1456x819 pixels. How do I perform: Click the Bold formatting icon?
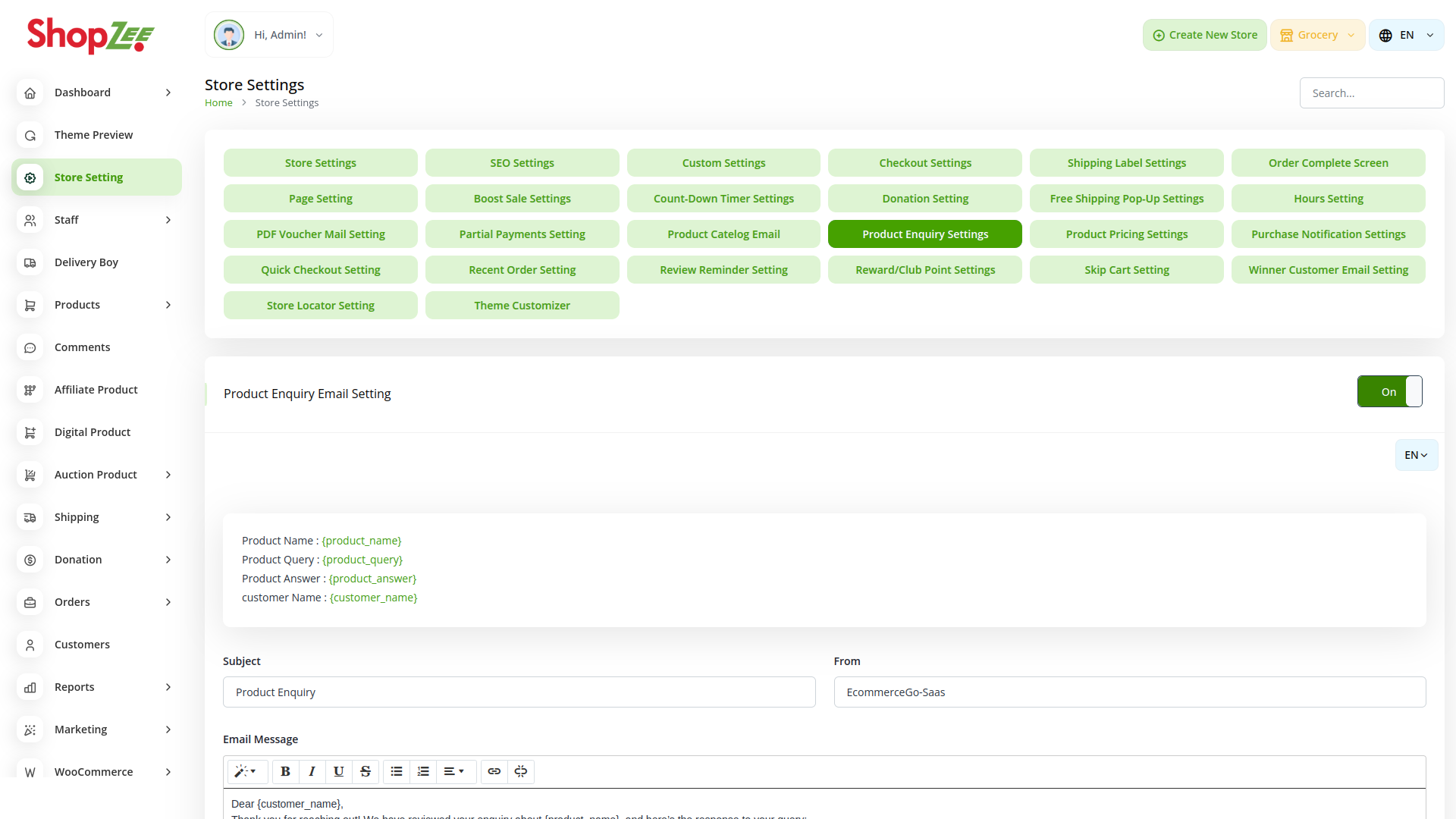coord(285,771)
